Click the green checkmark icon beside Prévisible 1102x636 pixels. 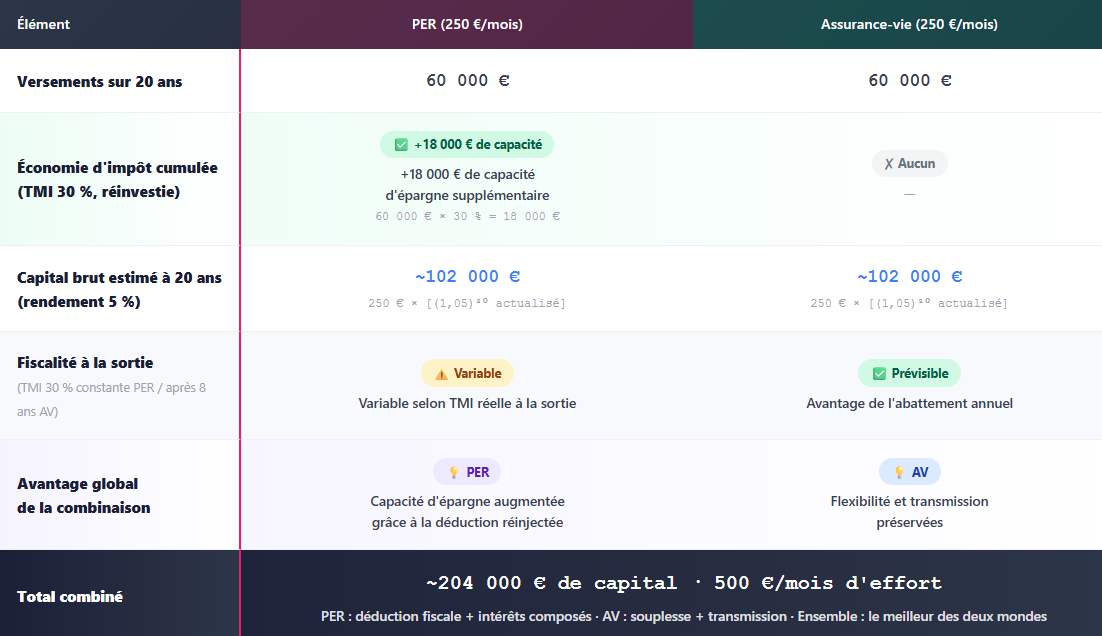[x=879, y=374]
